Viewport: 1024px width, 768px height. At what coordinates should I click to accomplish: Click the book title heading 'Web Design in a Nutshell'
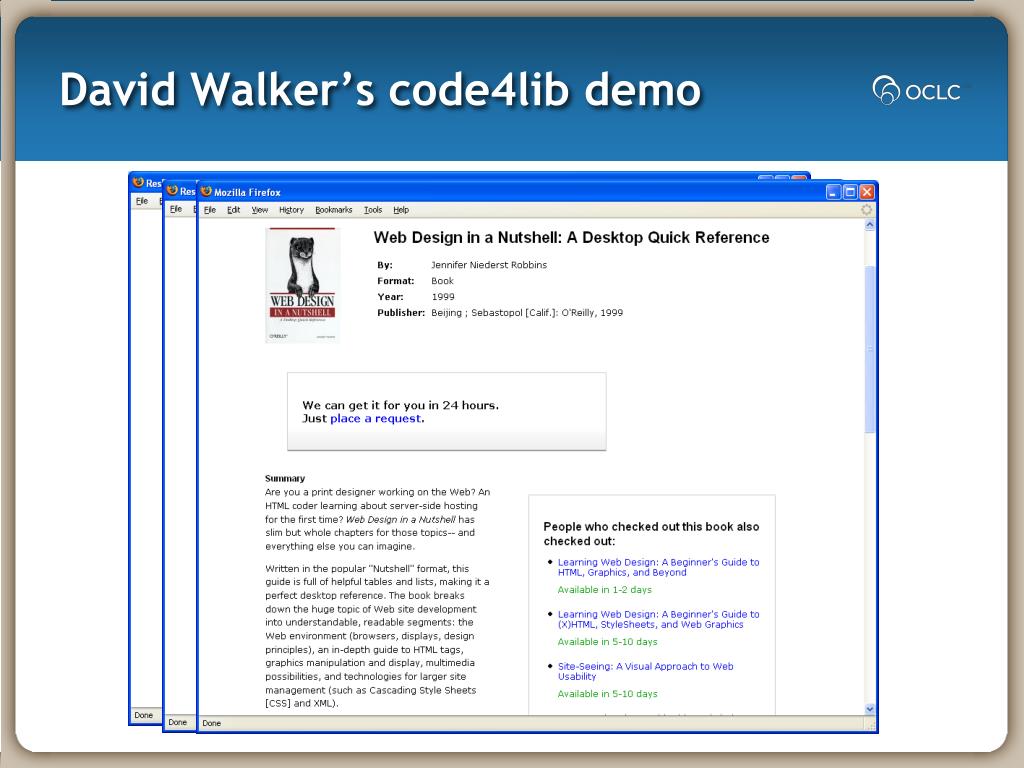coord(571,238)
